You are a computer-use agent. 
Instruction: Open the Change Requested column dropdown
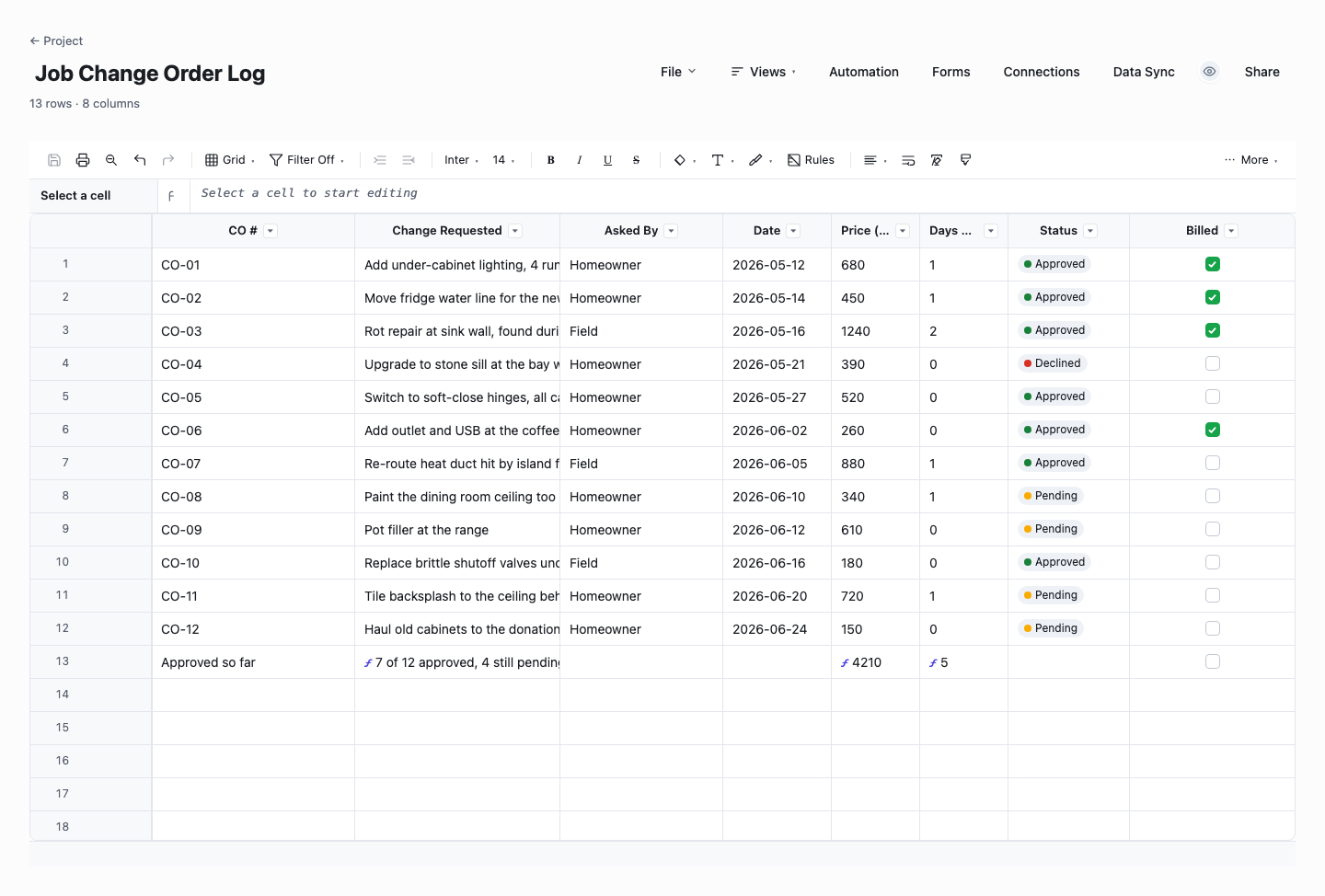515,231
